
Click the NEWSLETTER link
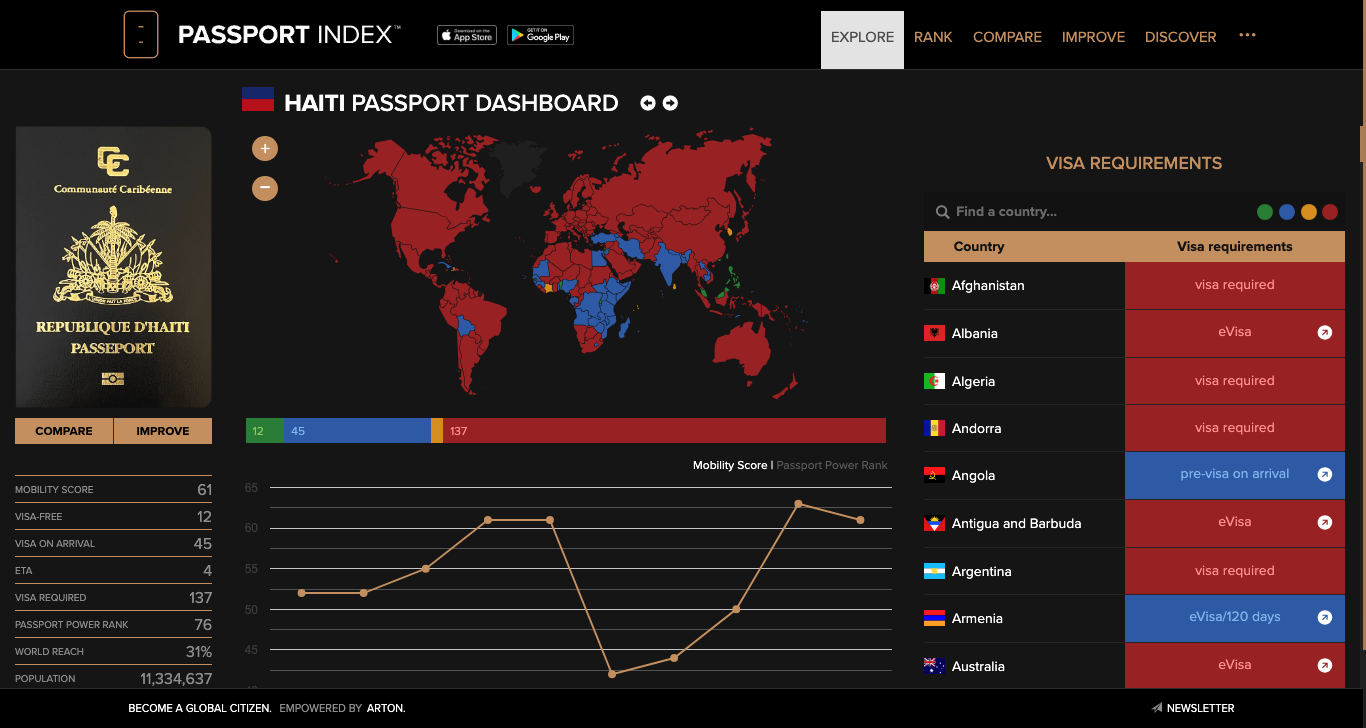coord(1200,708)
